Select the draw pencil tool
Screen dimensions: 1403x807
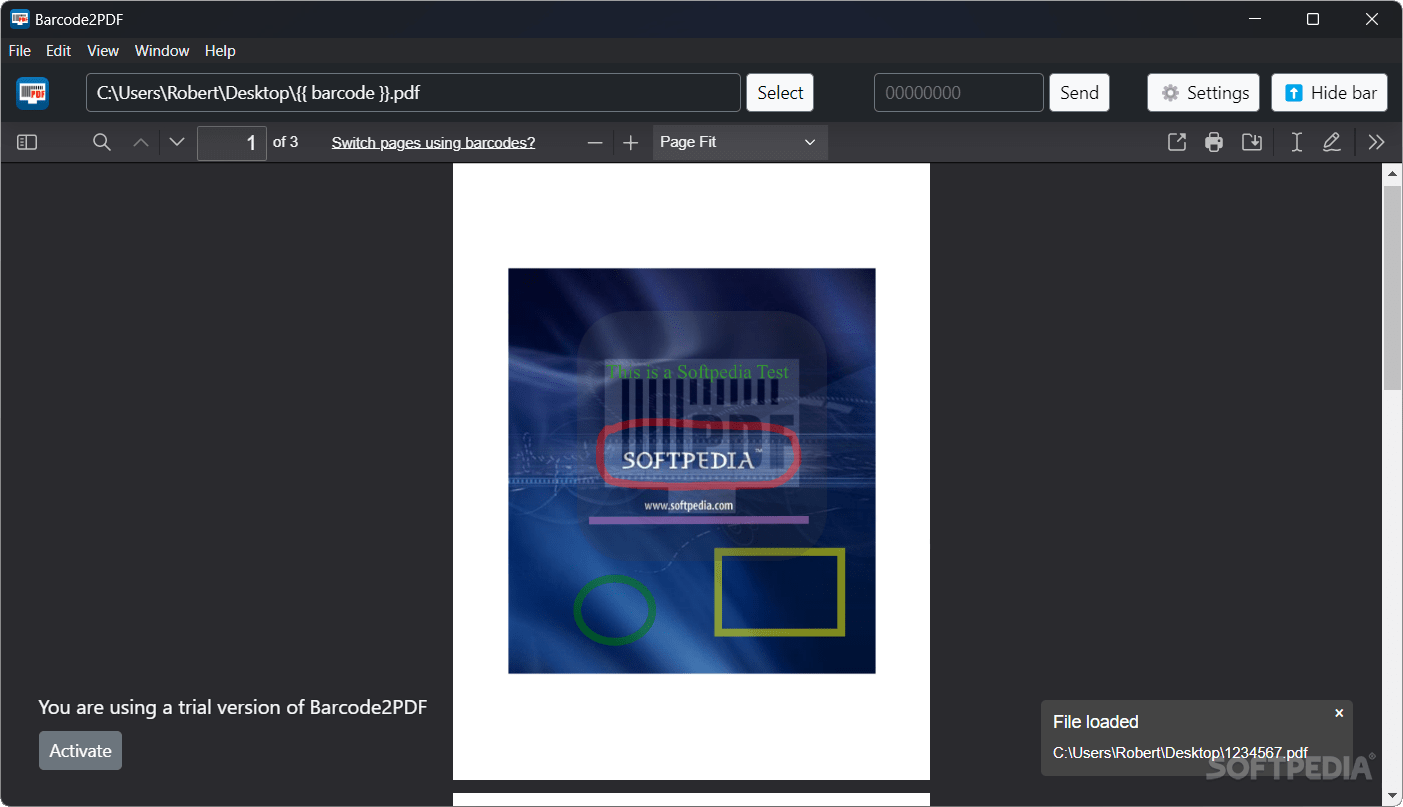click(1332, 143)
